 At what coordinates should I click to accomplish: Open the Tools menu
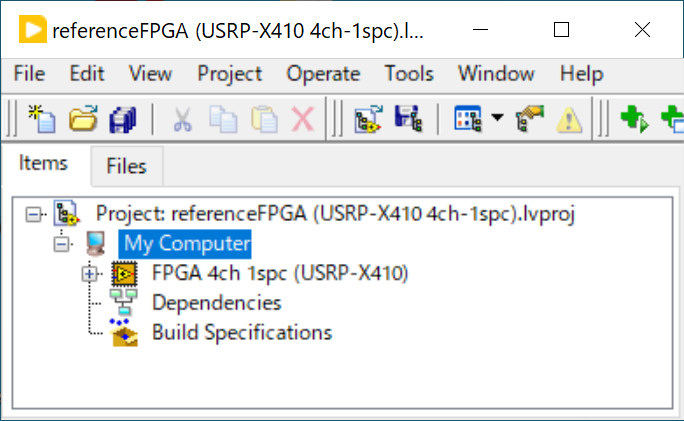(x=409, y=74)
